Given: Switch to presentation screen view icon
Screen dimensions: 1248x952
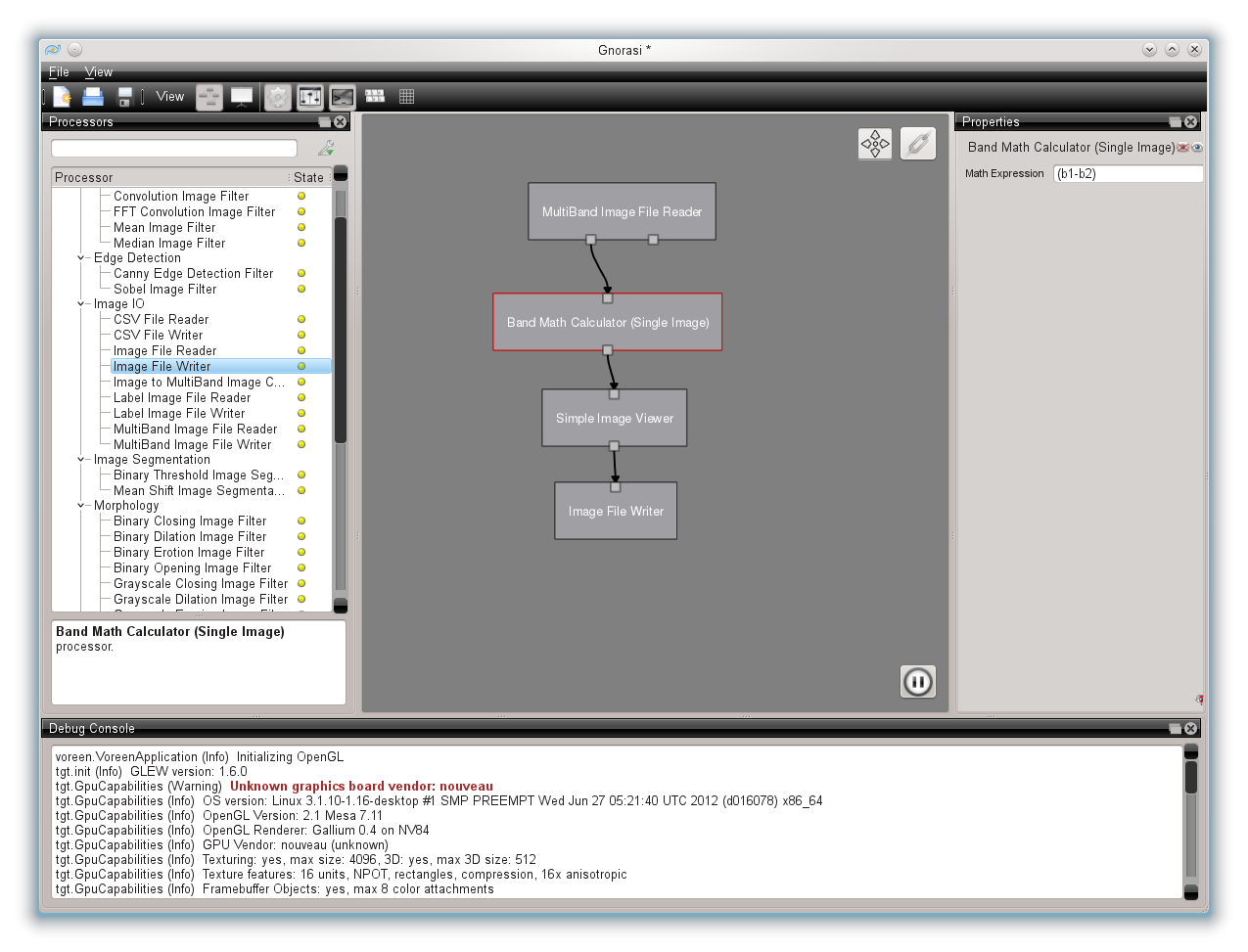Looking at the screenshot, I should pyautogui.click(x=242, y=96).
